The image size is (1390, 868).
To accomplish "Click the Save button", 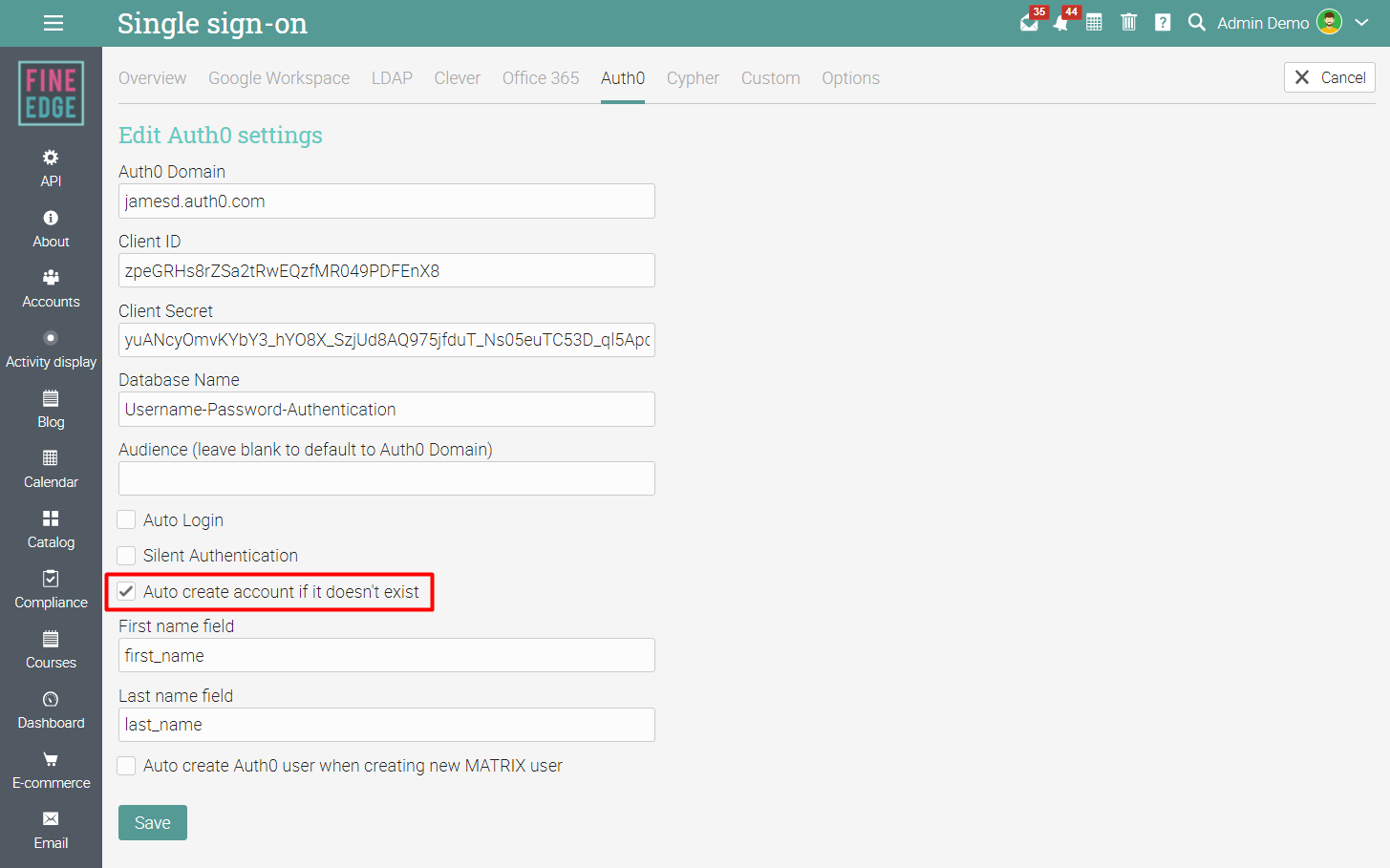I will 153,823.
